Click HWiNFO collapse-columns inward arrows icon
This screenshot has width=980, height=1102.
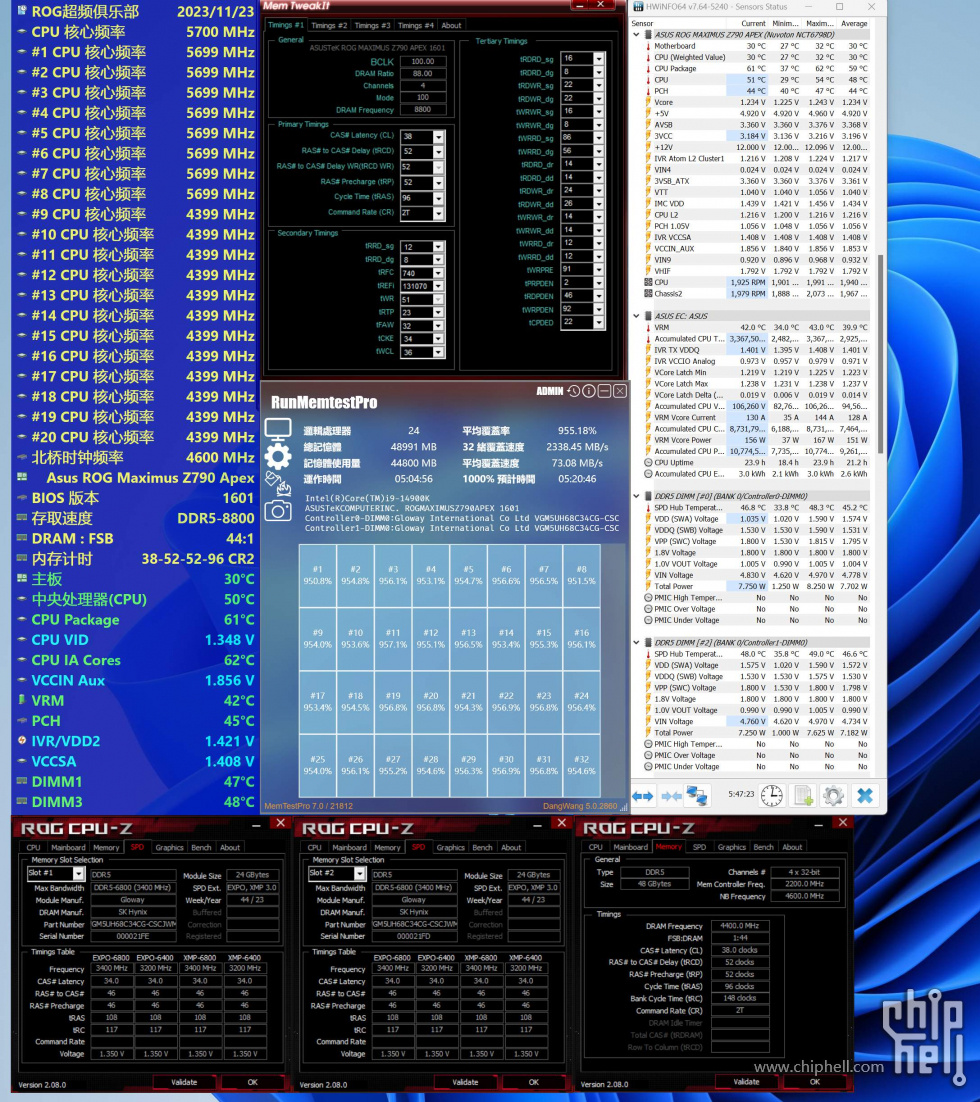point(671,796)
